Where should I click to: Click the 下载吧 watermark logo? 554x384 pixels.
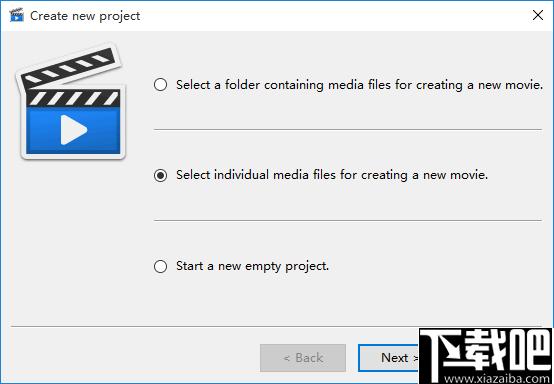tap(485, 355)
